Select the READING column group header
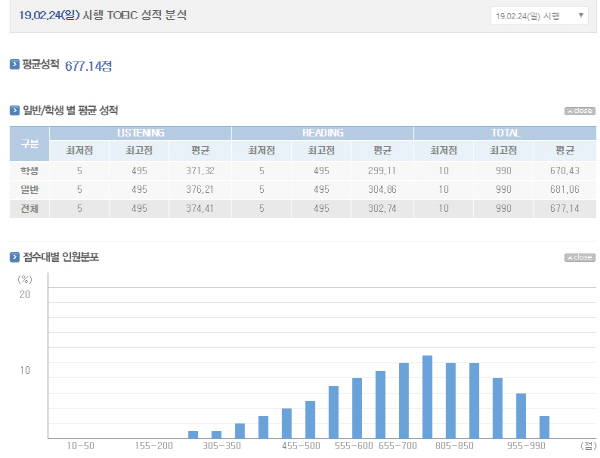This screenshot has height=458, width=600. coord(323,133)
